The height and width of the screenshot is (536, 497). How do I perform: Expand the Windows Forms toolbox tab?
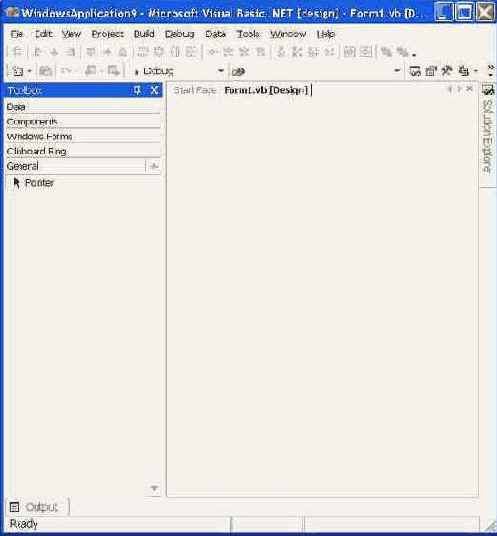[x=83, y=137]
